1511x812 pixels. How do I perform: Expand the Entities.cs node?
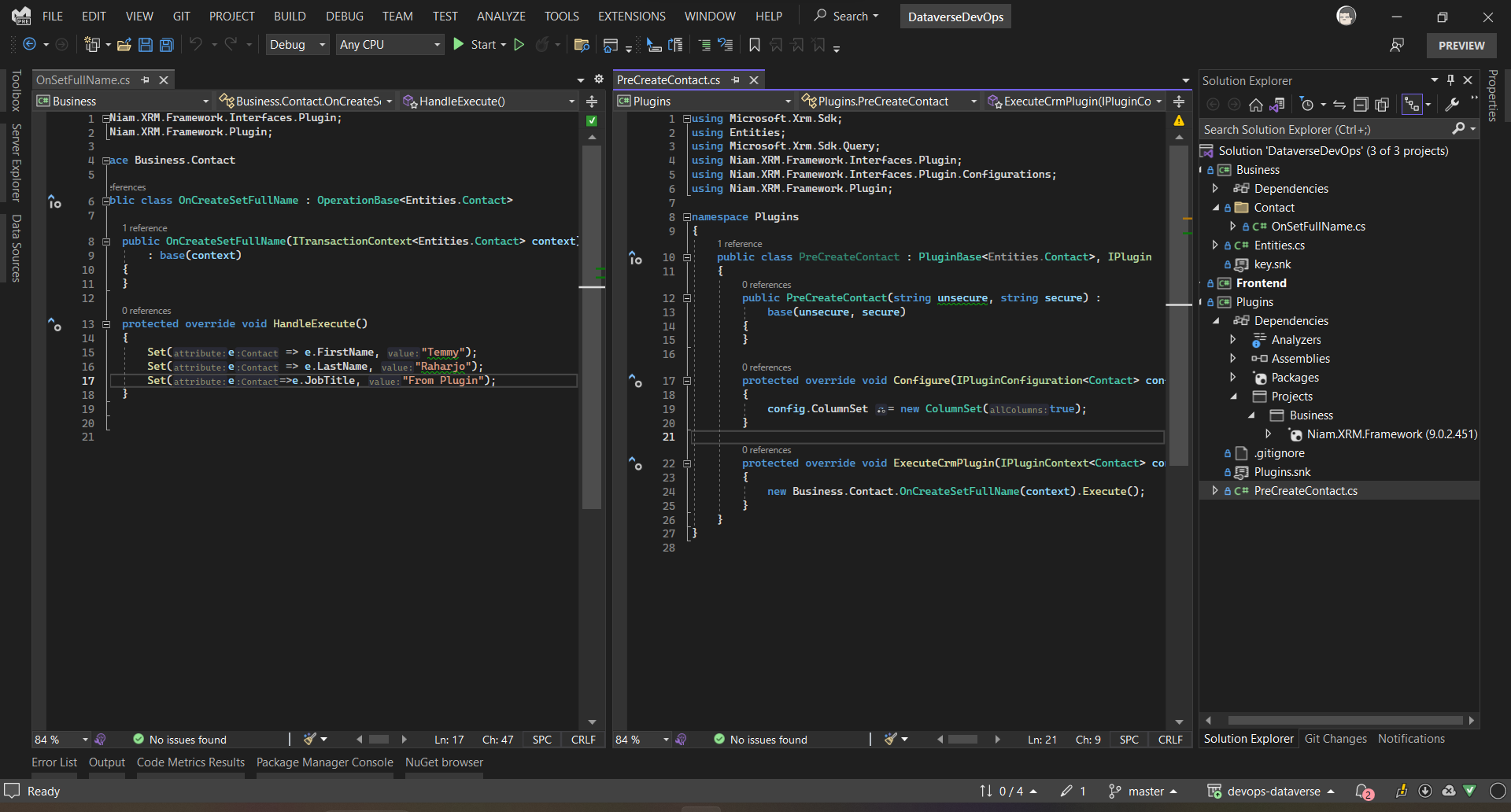coord(1216,245)
